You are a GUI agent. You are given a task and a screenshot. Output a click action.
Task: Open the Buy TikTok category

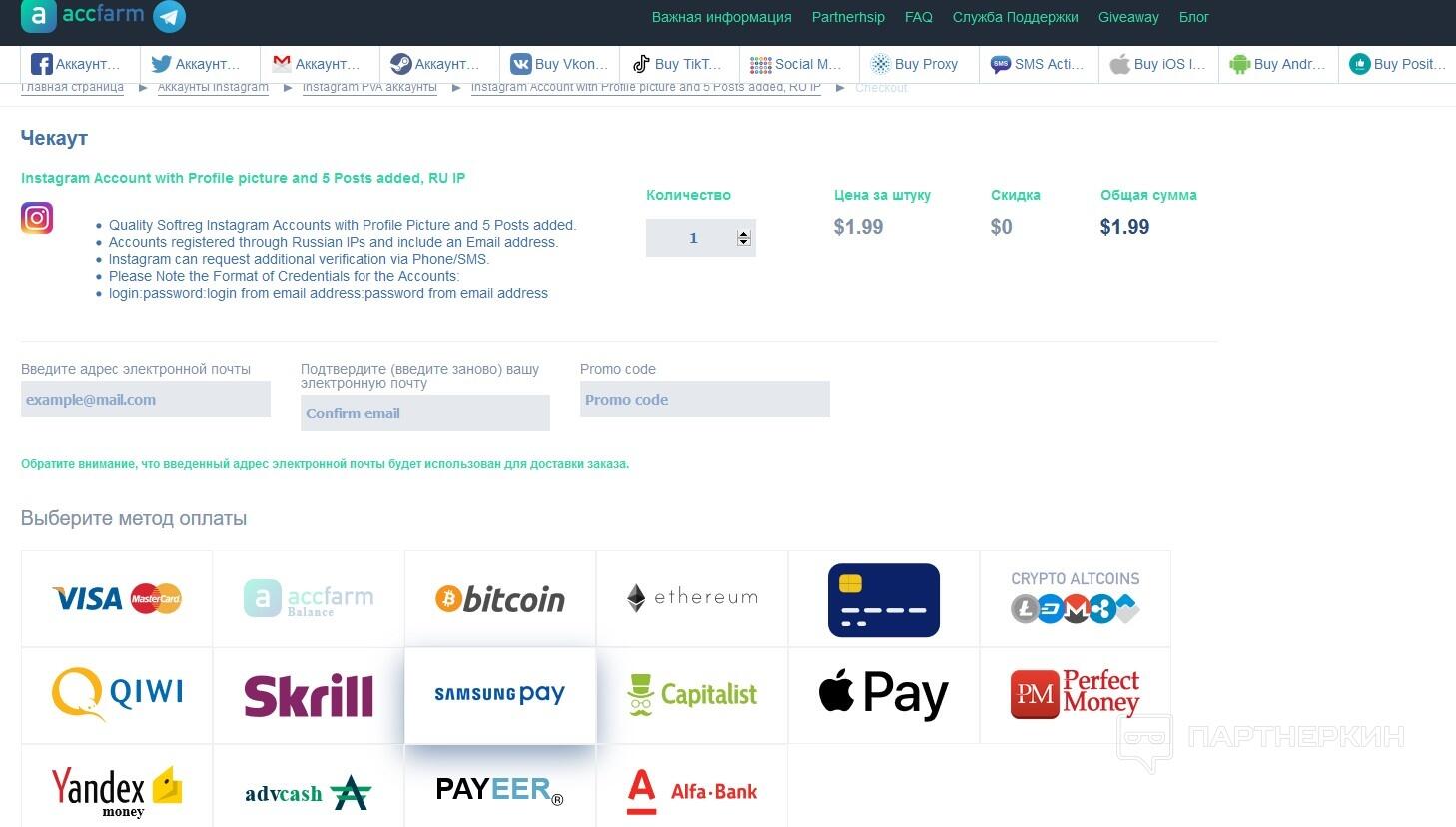tap(679, 64)
